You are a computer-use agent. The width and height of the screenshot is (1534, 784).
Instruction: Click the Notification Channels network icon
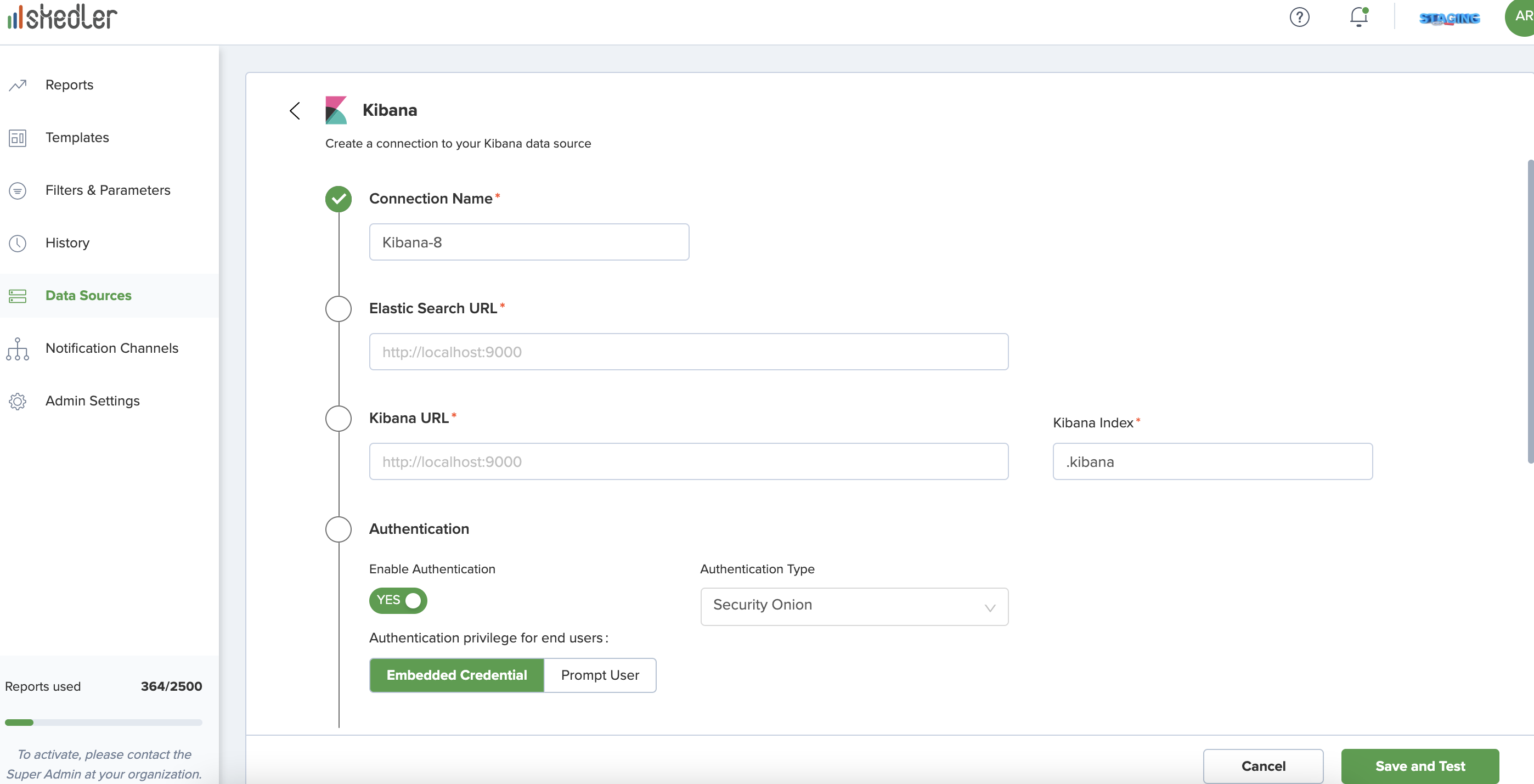(18, 349)
